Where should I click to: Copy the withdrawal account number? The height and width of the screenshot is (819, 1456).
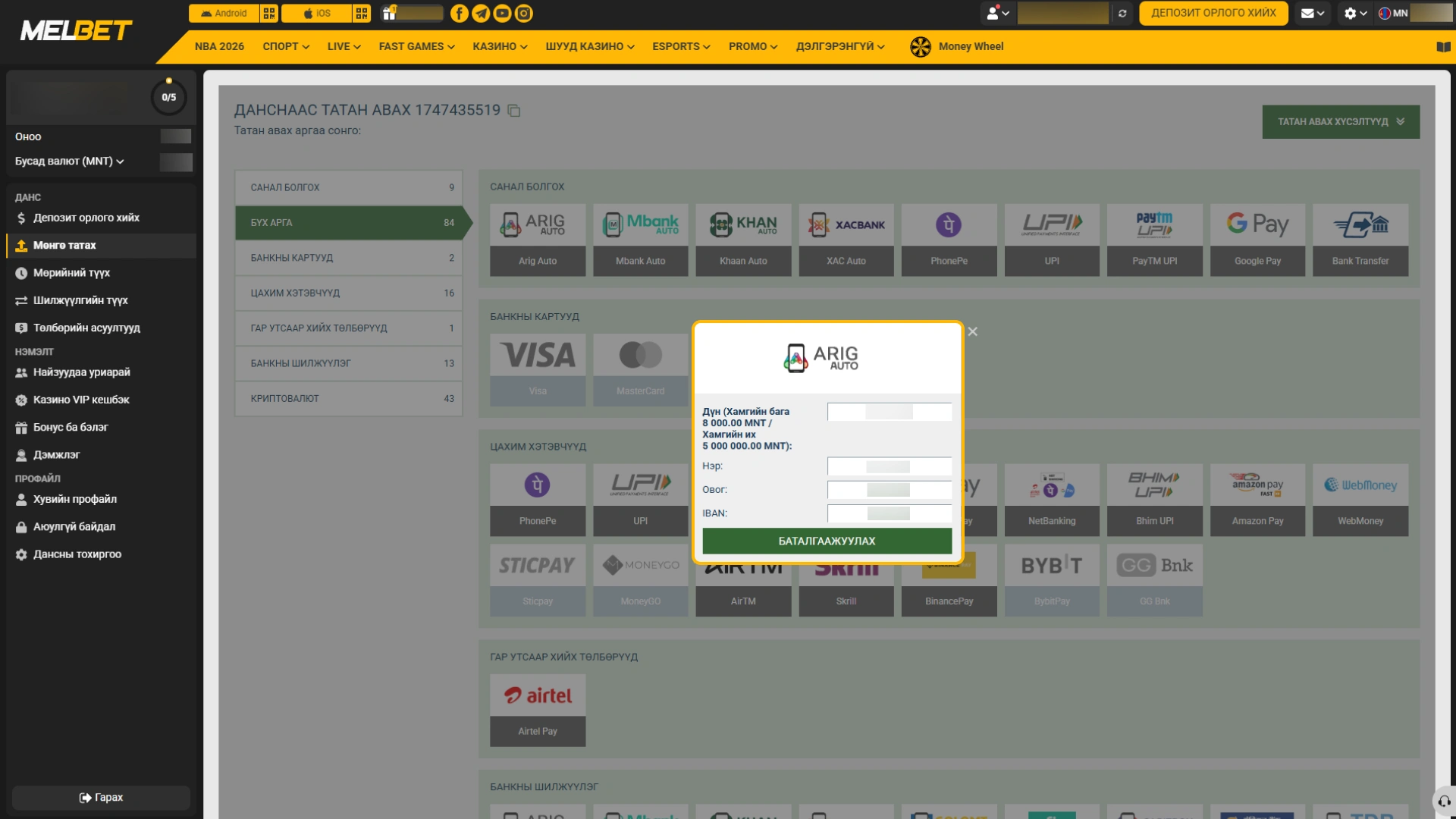click(514, 111)
